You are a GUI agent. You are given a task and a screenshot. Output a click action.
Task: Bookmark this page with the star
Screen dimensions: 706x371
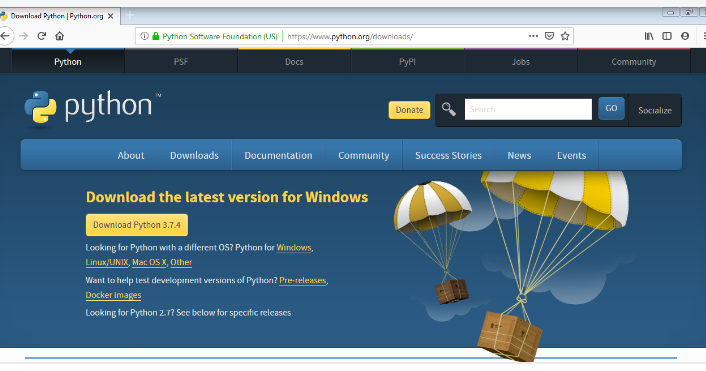coord(565,36)
